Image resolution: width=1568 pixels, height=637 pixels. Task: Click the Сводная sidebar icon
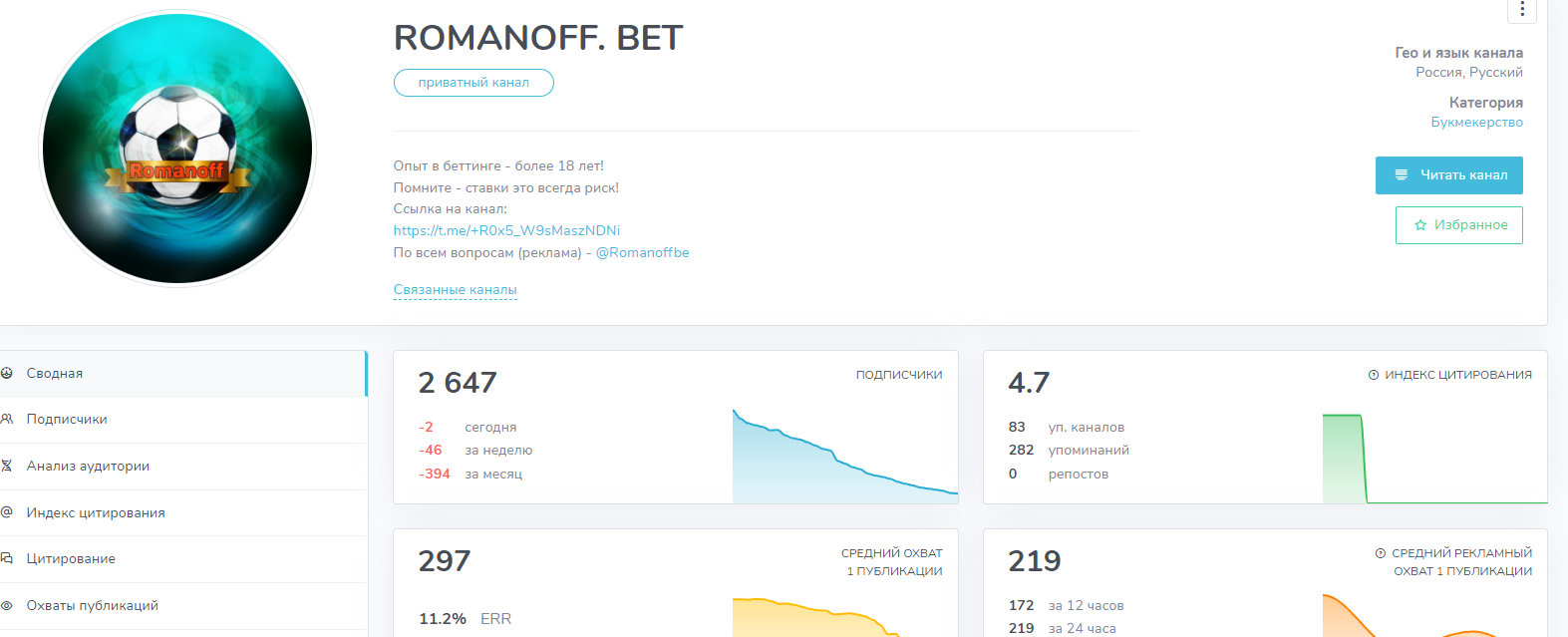tap(7, 373)
